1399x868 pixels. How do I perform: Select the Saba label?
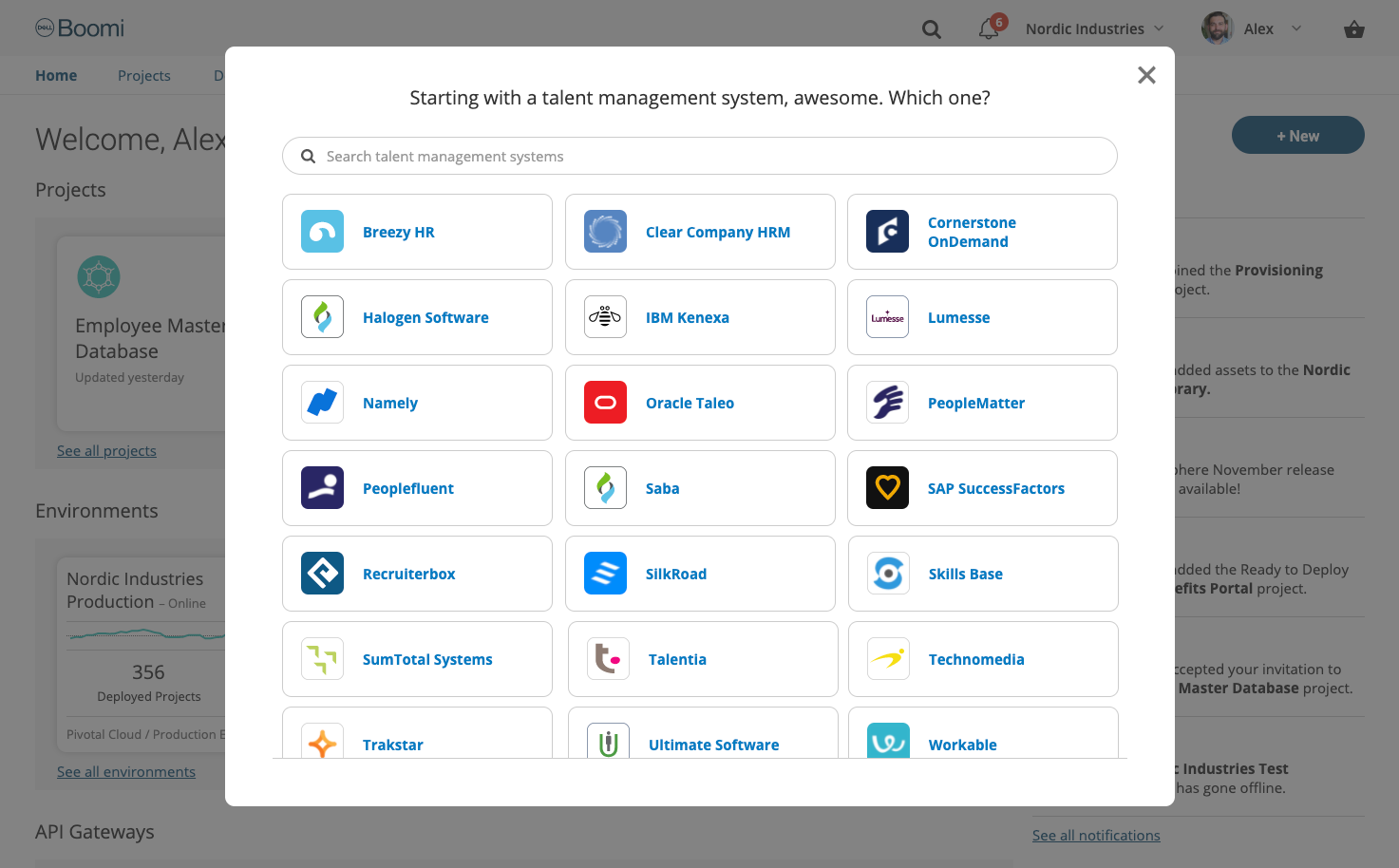(x=662, y=488)
